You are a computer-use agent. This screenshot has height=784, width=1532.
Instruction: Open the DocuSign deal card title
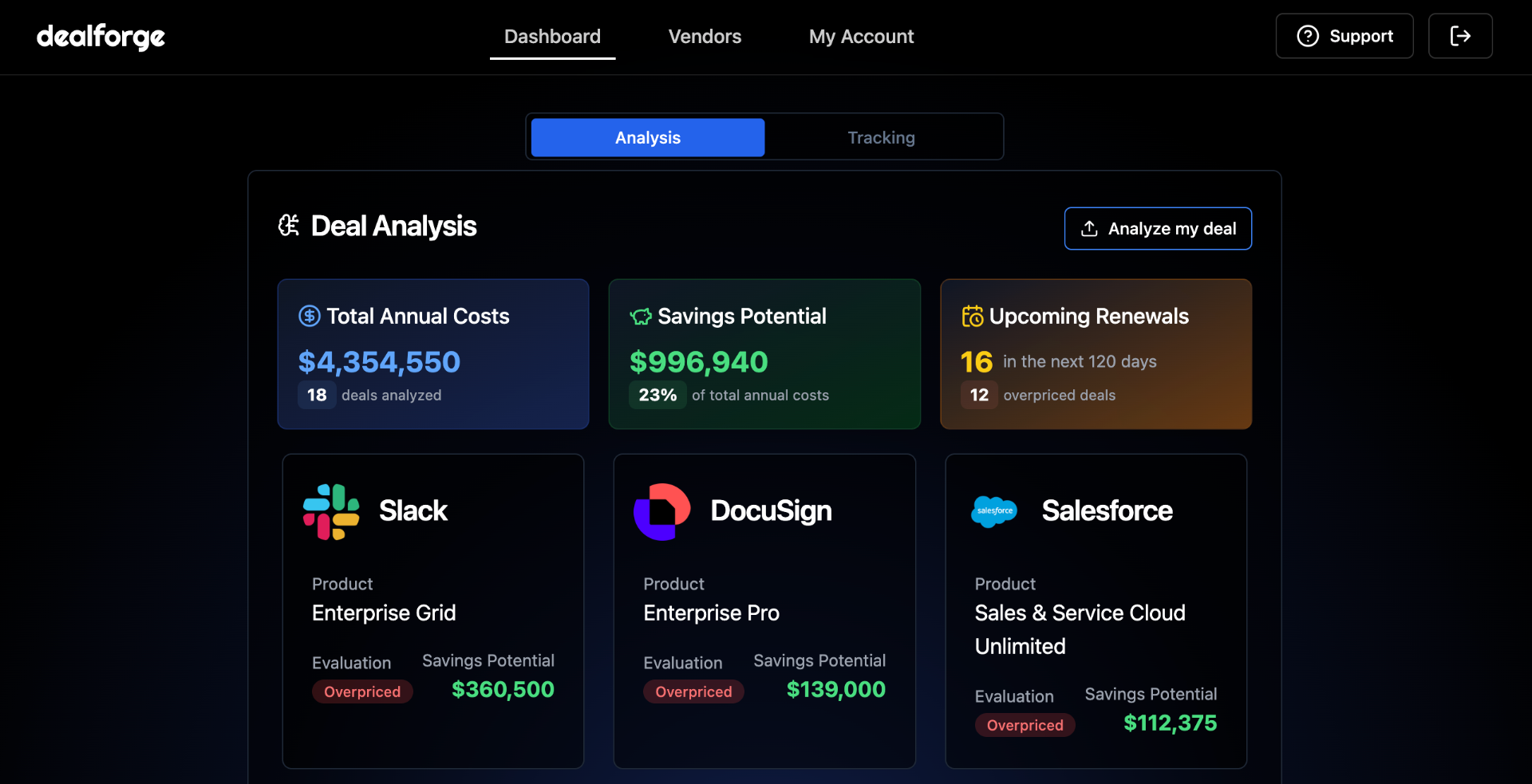coord(771,511)
